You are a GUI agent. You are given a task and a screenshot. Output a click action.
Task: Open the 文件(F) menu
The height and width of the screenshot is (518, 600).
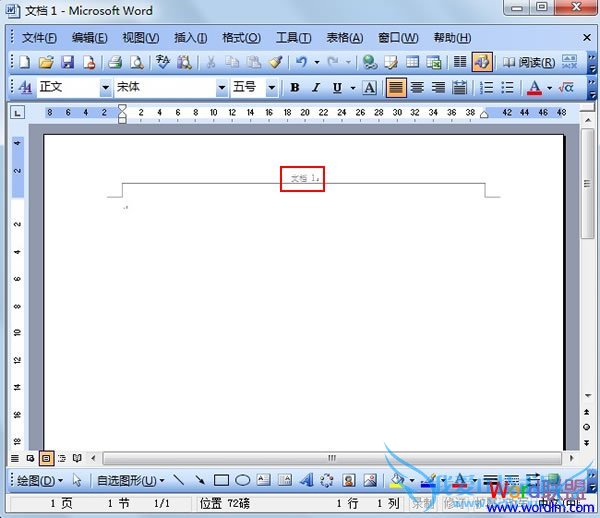39,38
